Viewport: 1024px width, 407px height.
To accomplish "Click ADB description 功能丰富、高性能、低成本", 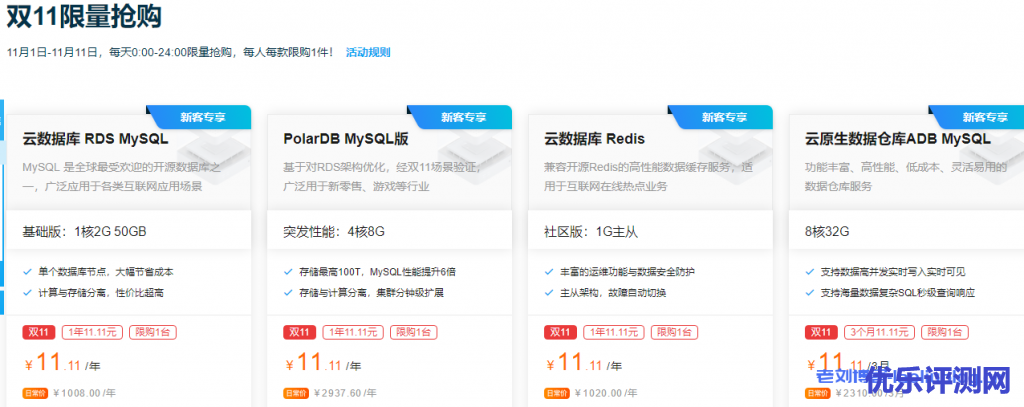I will (905, 176).
